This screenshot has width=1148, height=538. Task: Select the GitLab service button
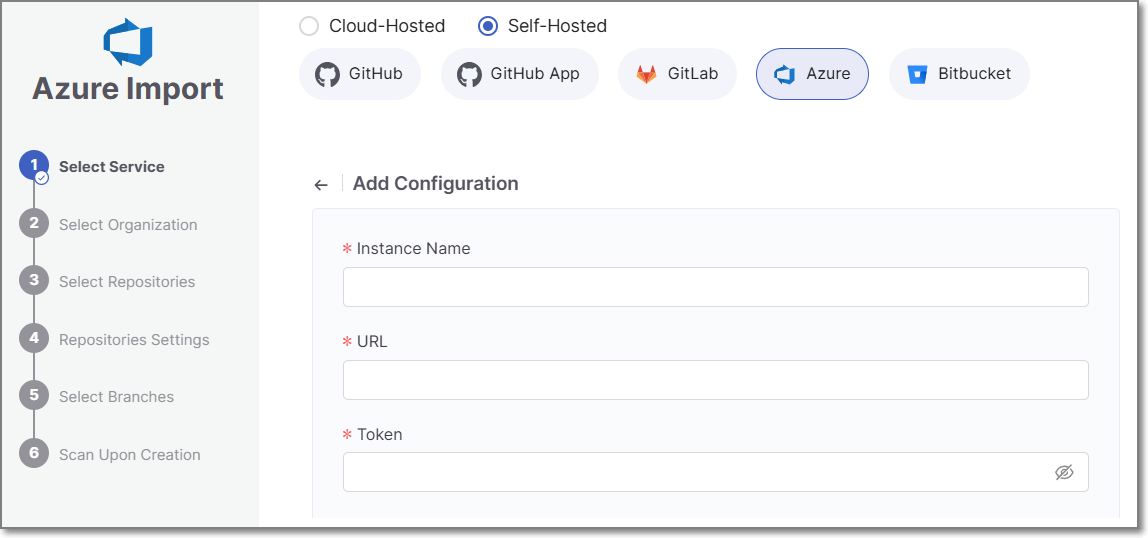click(x=677, y=74)
